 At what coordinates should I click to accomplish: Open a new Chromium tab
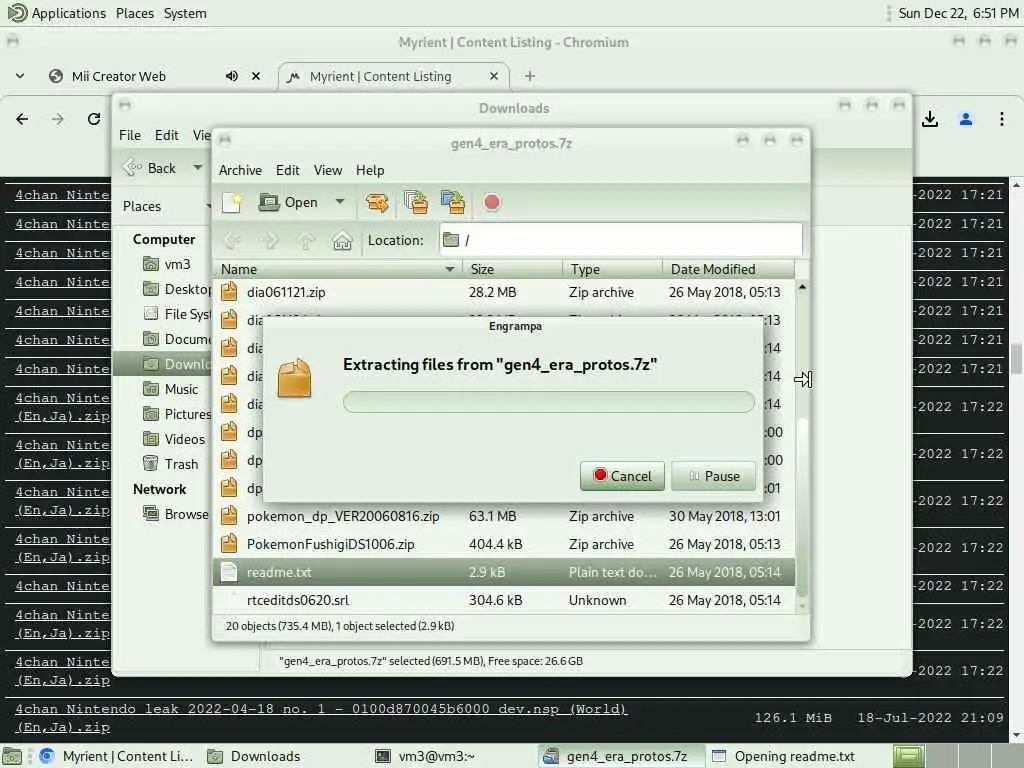pos(530,76)
